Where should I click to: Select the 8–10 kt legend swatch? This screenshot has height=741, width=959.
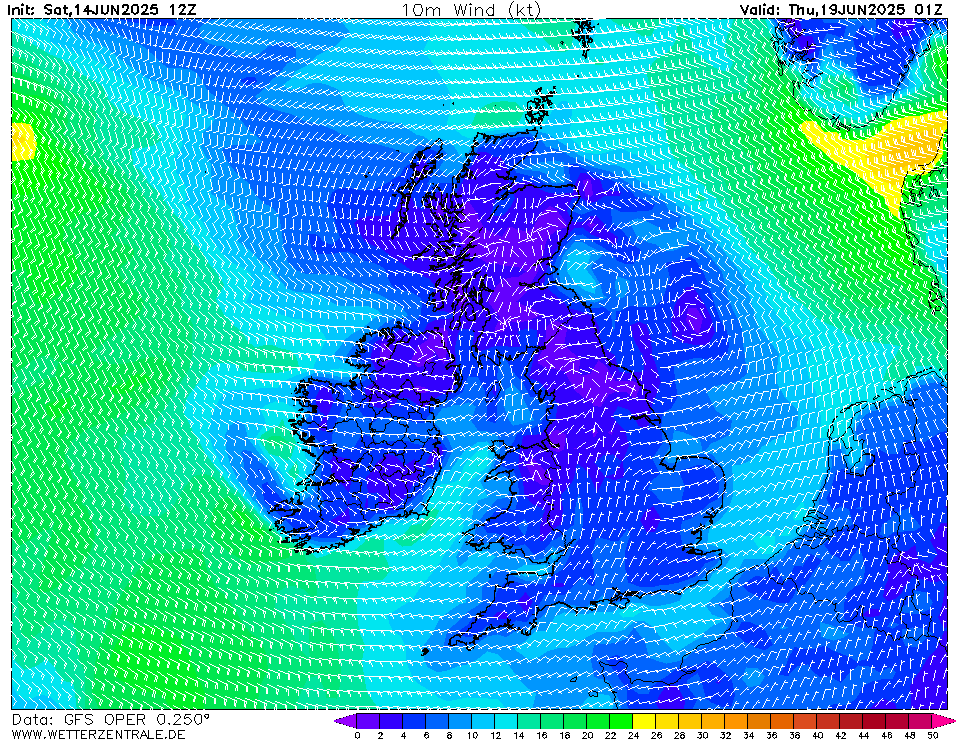coord(461,721)
